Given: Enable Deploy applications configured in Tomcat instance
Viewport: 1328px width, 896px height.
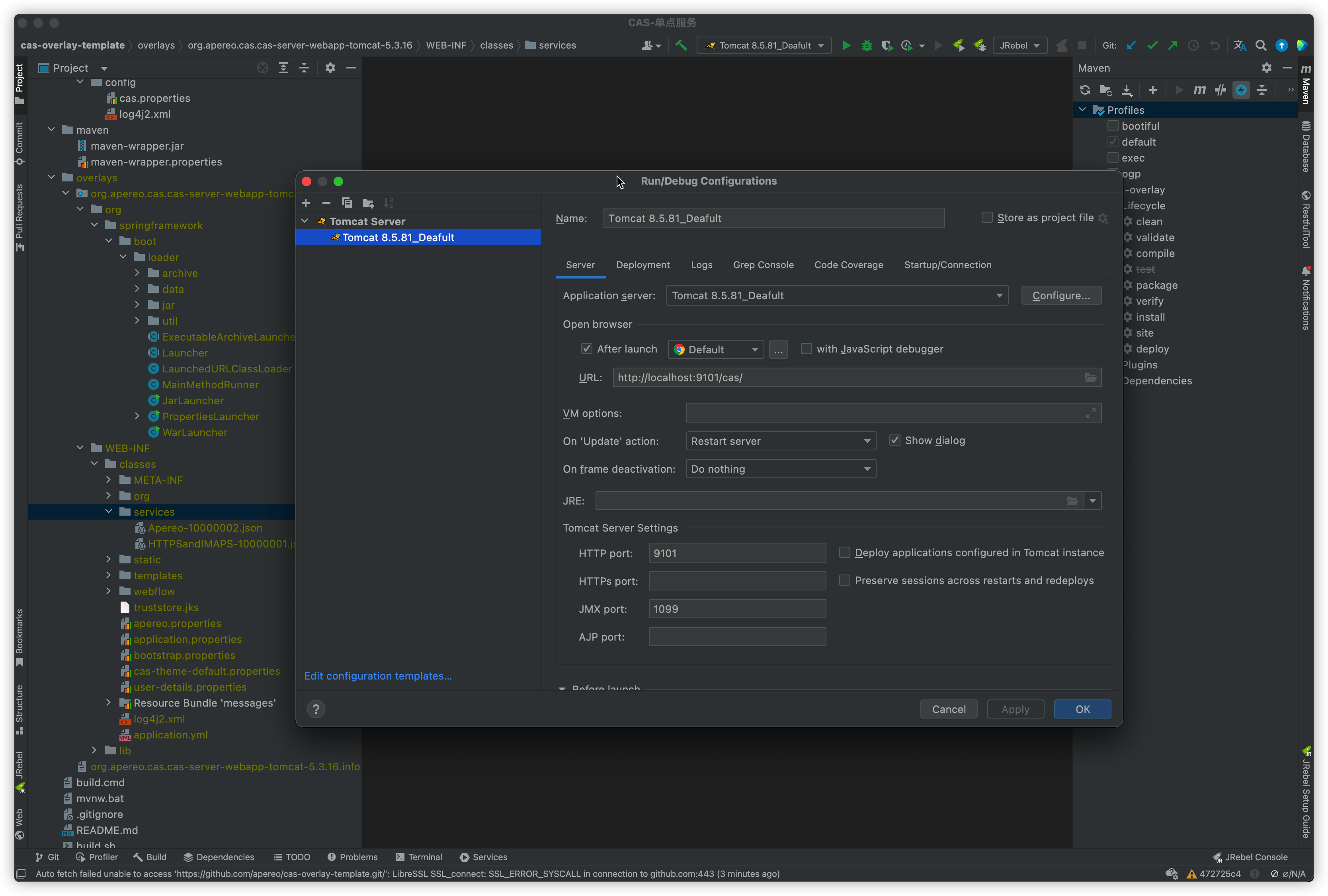Looking at the screenshot, I should [x=845, y=552].
